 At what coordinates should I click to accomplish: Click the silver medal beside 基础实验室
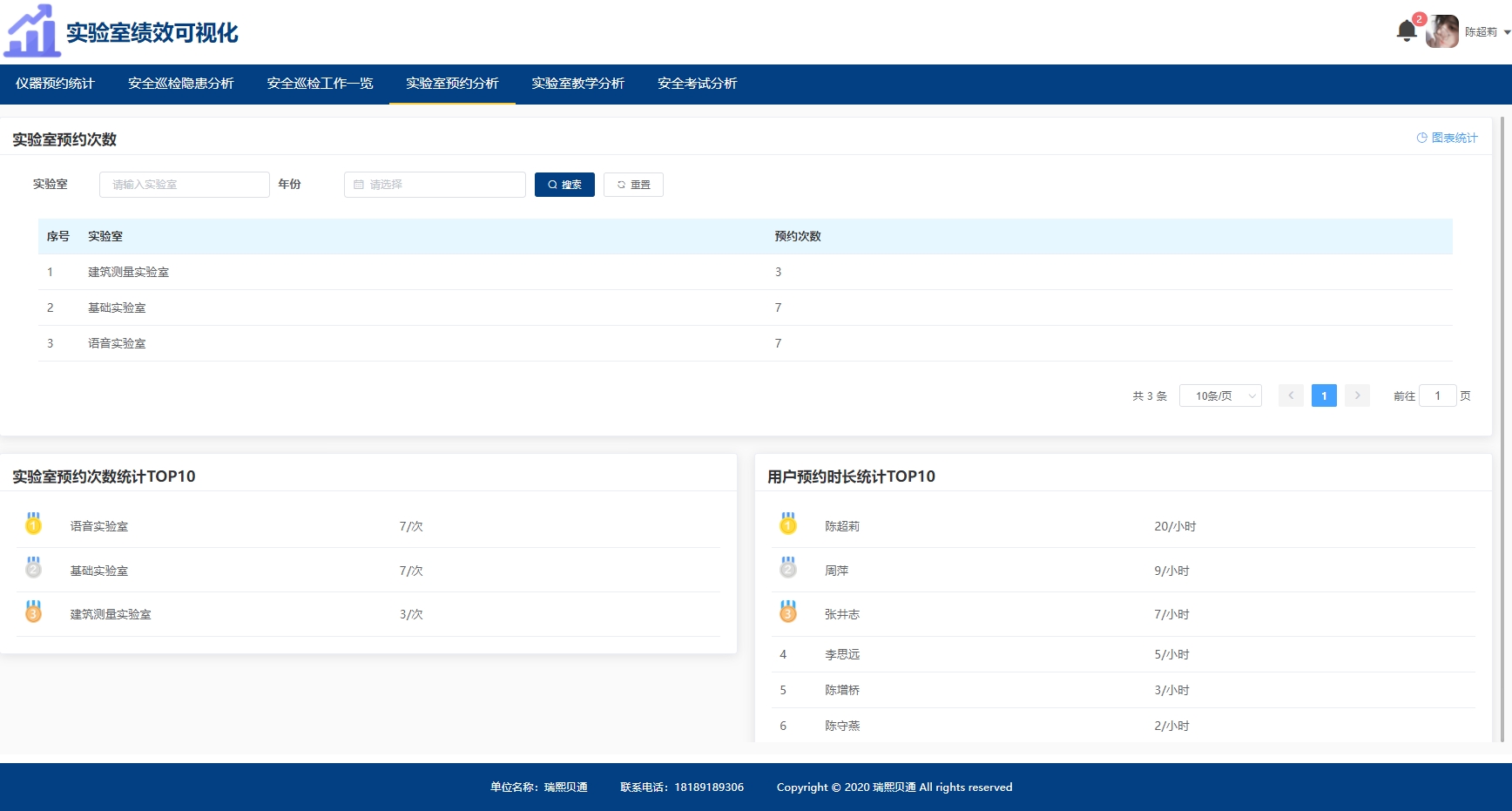pos(33,568)
